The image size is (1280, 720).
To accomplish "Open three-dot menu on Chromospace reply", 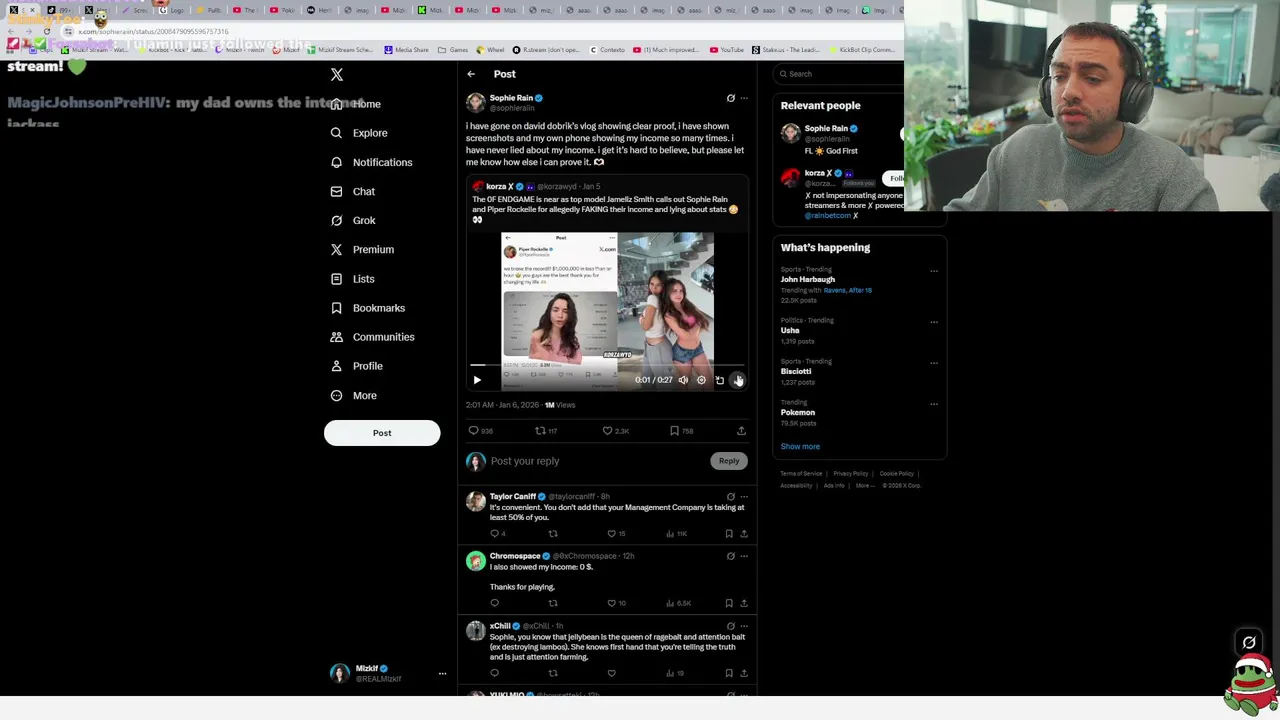I will pos(744,556).
